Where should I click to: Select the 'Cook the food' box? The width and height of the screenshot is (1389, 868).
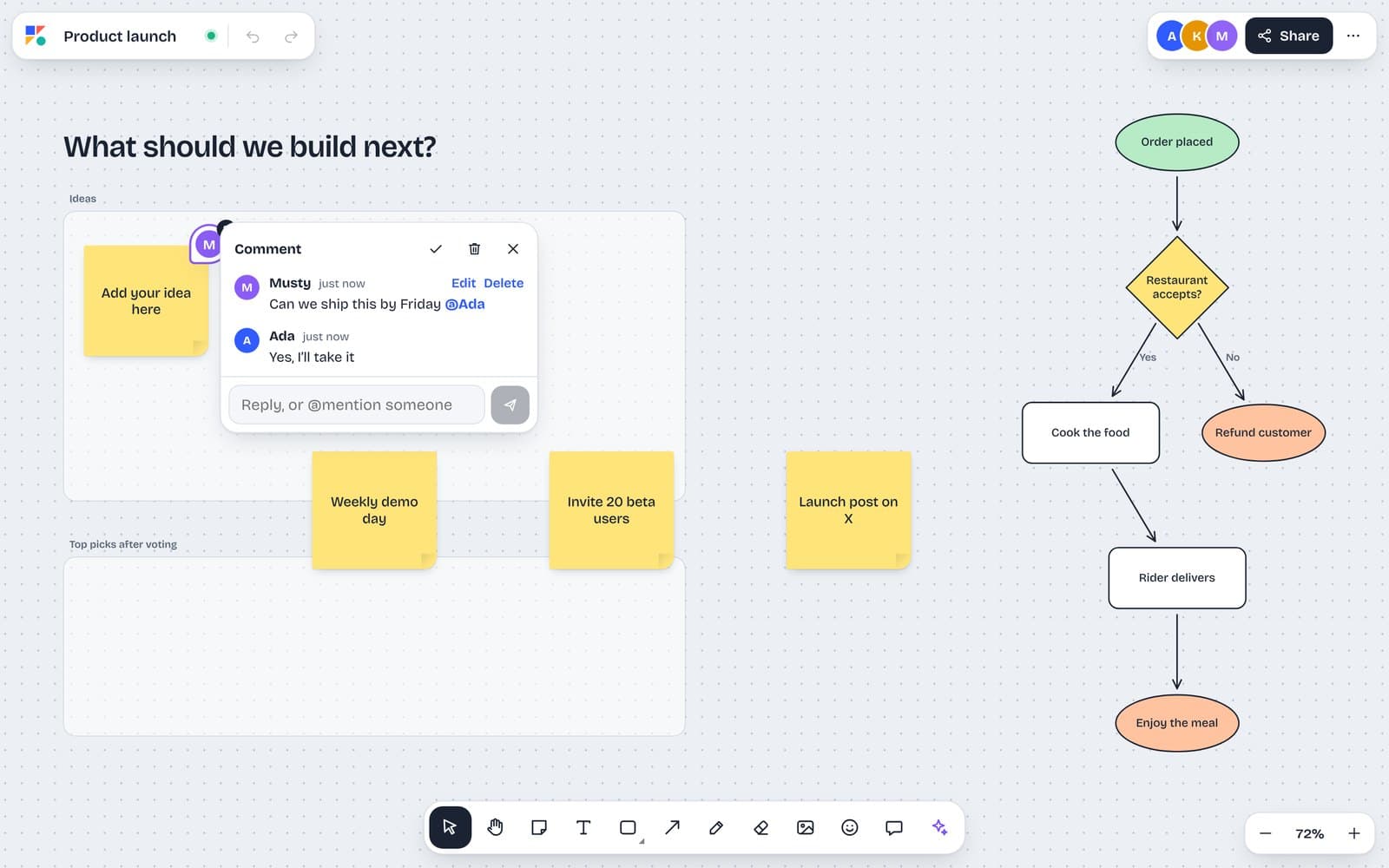coord(1090,432)
